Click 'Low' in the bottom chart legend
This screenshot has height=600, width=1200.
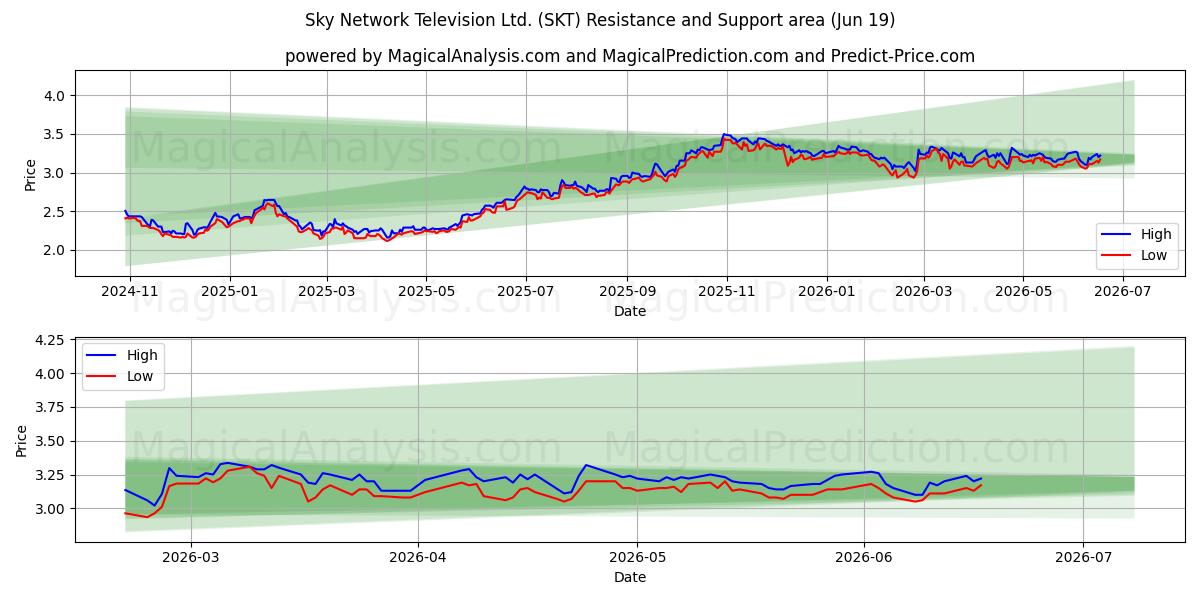tap(140, 376)
